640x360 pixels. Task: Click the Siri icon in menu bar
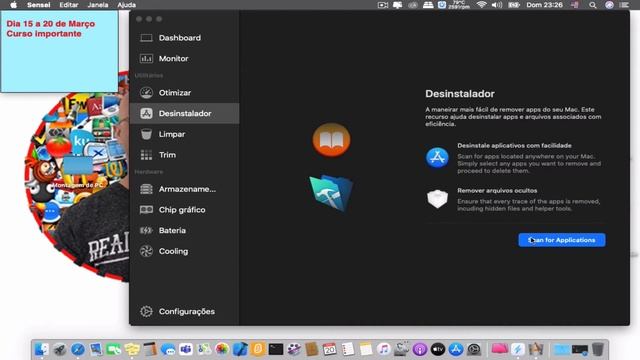tap(609, 5)
